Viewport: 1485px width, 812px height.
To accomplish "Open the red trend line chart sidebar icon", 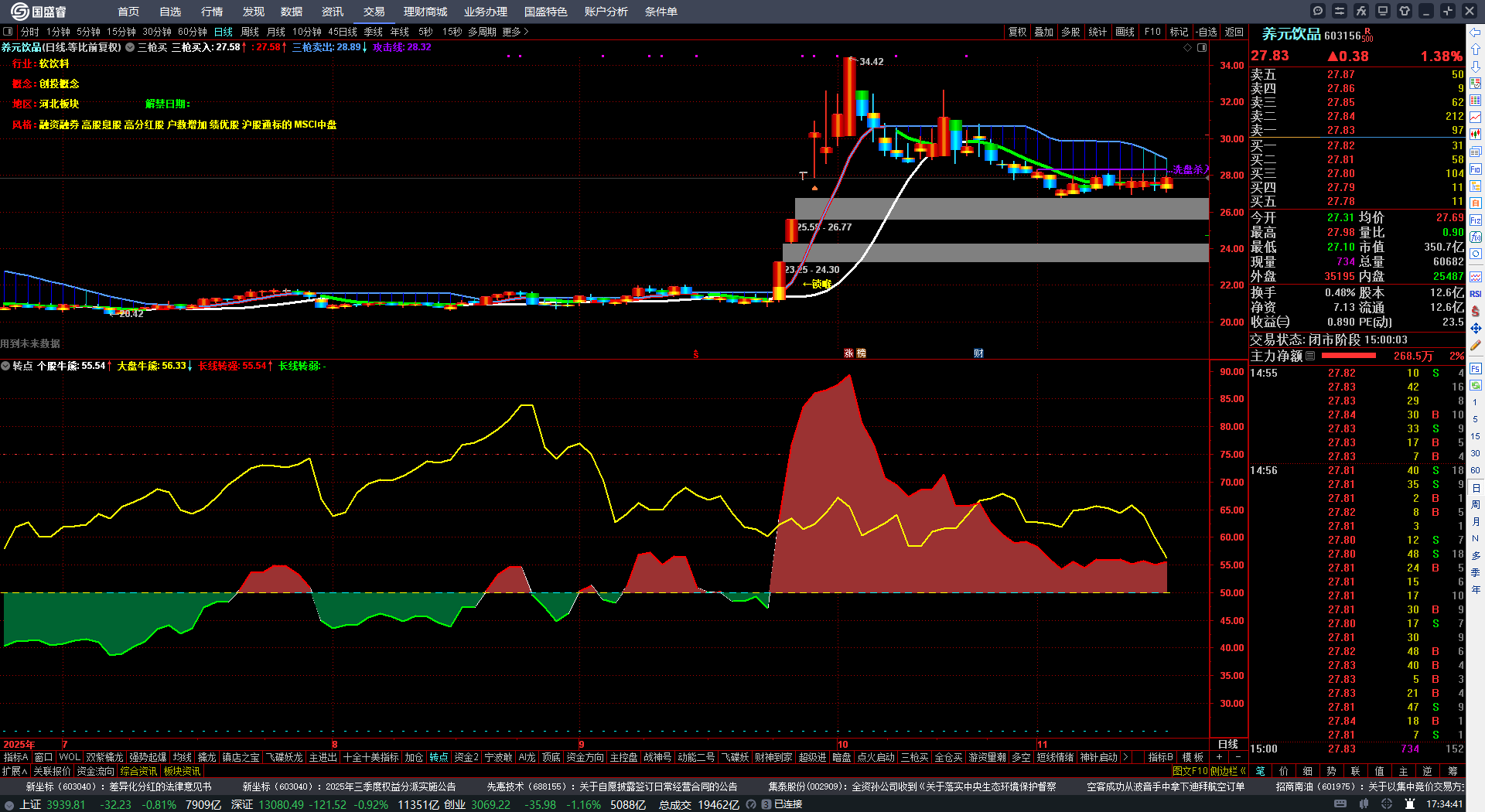I will (1476, 118).
